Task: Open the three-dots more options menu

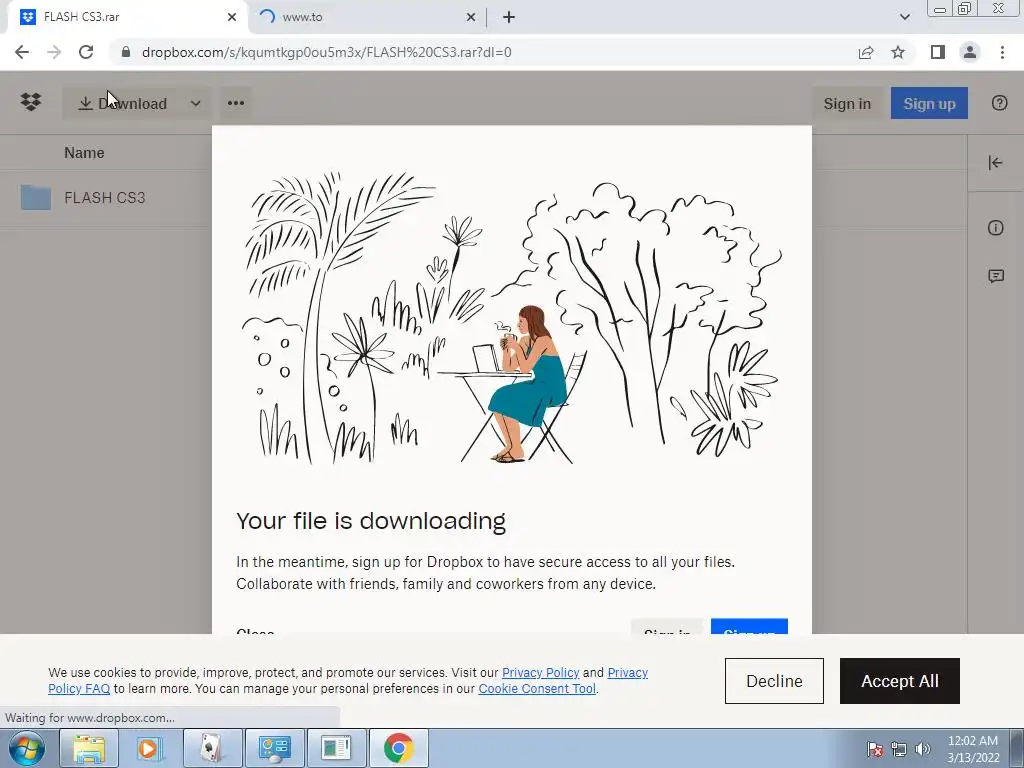Action: (236, 103)
